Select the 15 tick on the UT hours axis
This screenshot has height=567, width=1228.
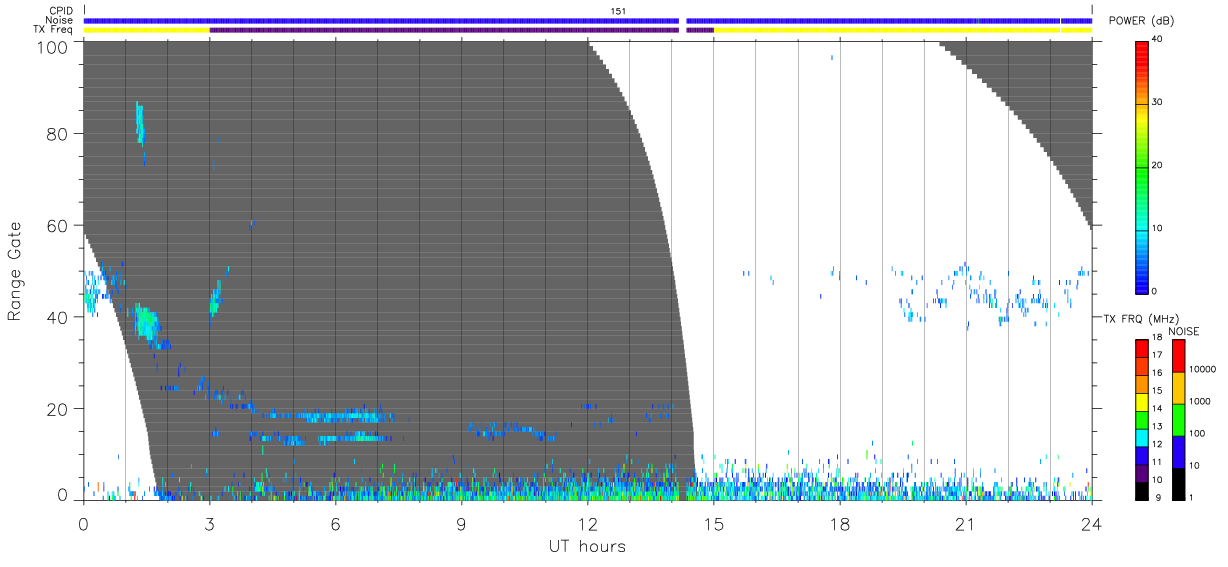pos(713,522)
